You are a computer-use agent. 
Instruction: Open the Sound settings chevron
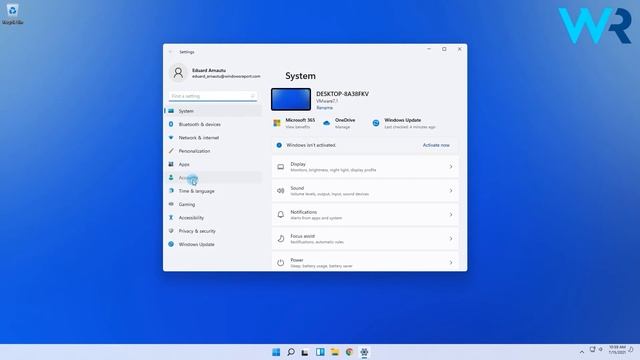pos(451,191)
